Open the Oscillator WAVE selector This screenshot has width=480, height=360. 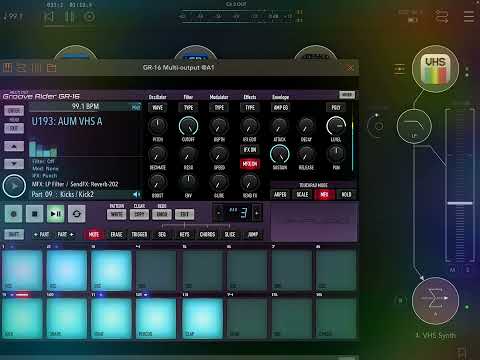pos(157,108)
